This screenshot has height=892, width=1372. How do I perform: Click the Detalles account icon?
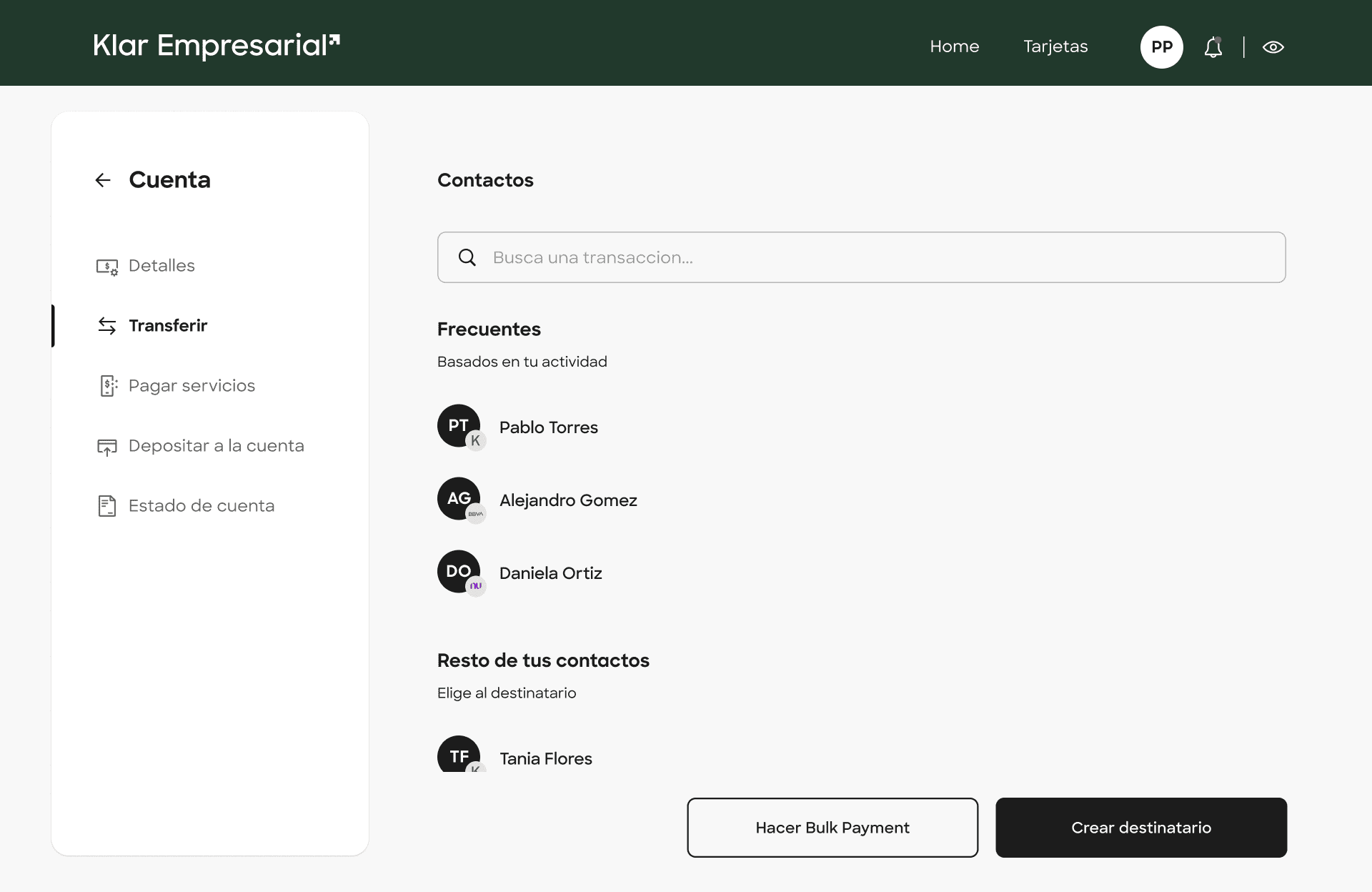pyautogui.click(x=106, y=267)
